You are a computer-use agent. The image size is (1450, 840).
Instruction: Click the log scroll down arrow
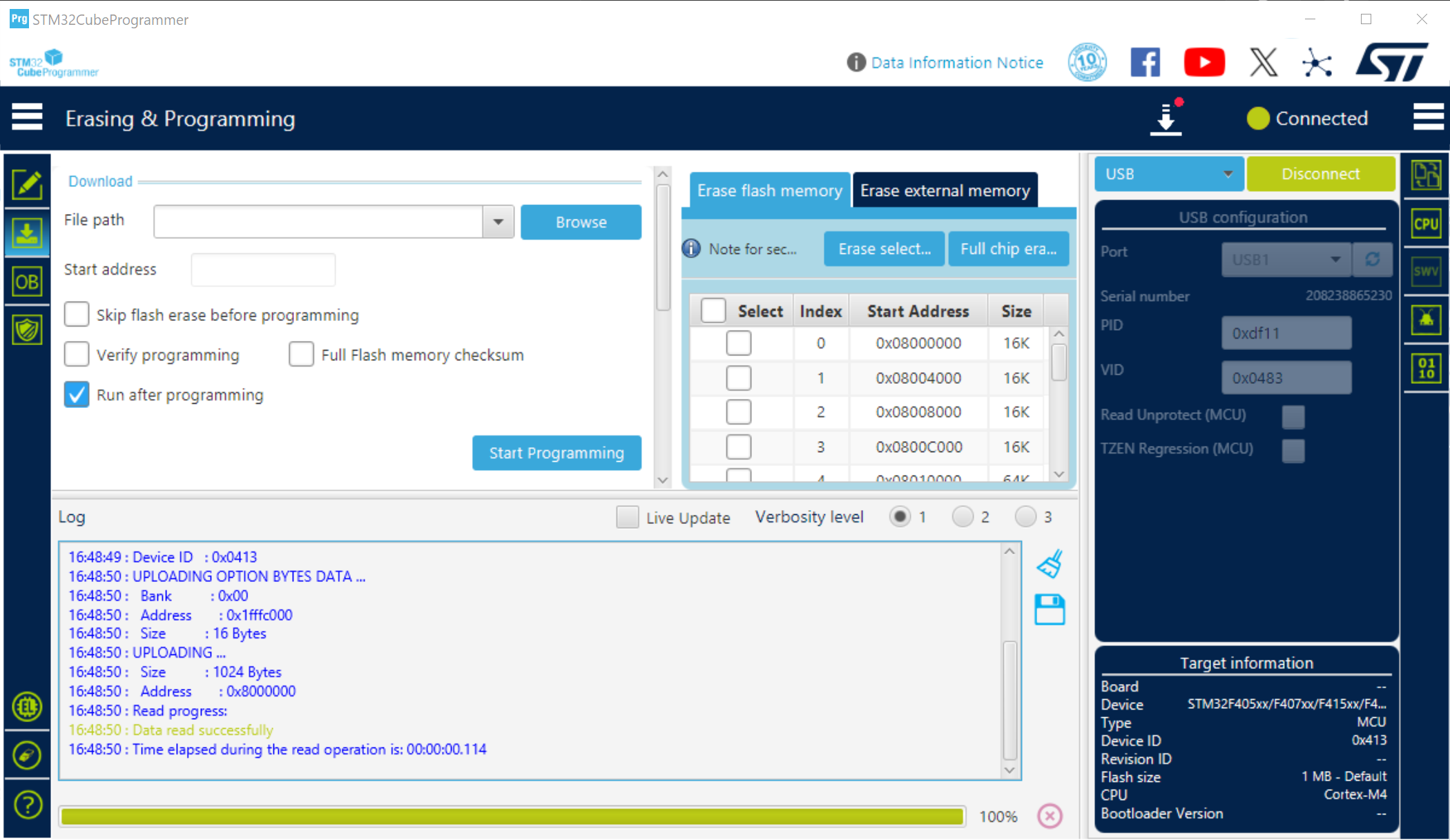click(1009, 770)
